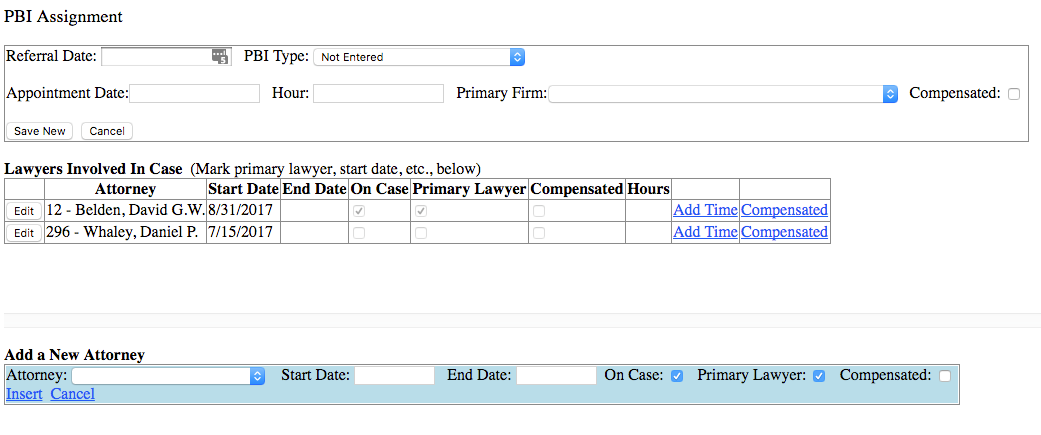Focus the Appointment Date input field
The width and height of the screenshot is (1041, 435).
click(194, 93)
